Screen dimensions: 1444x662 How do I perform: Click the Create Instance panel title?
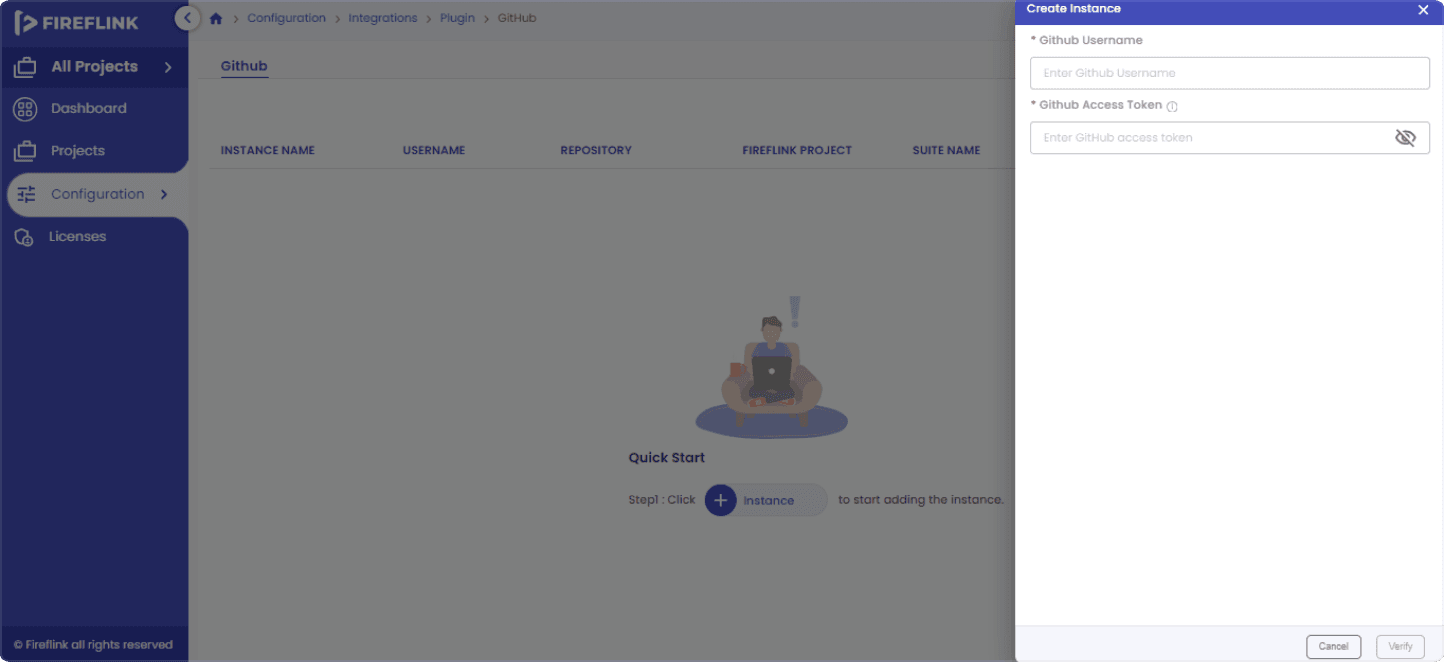[1073, 9]
